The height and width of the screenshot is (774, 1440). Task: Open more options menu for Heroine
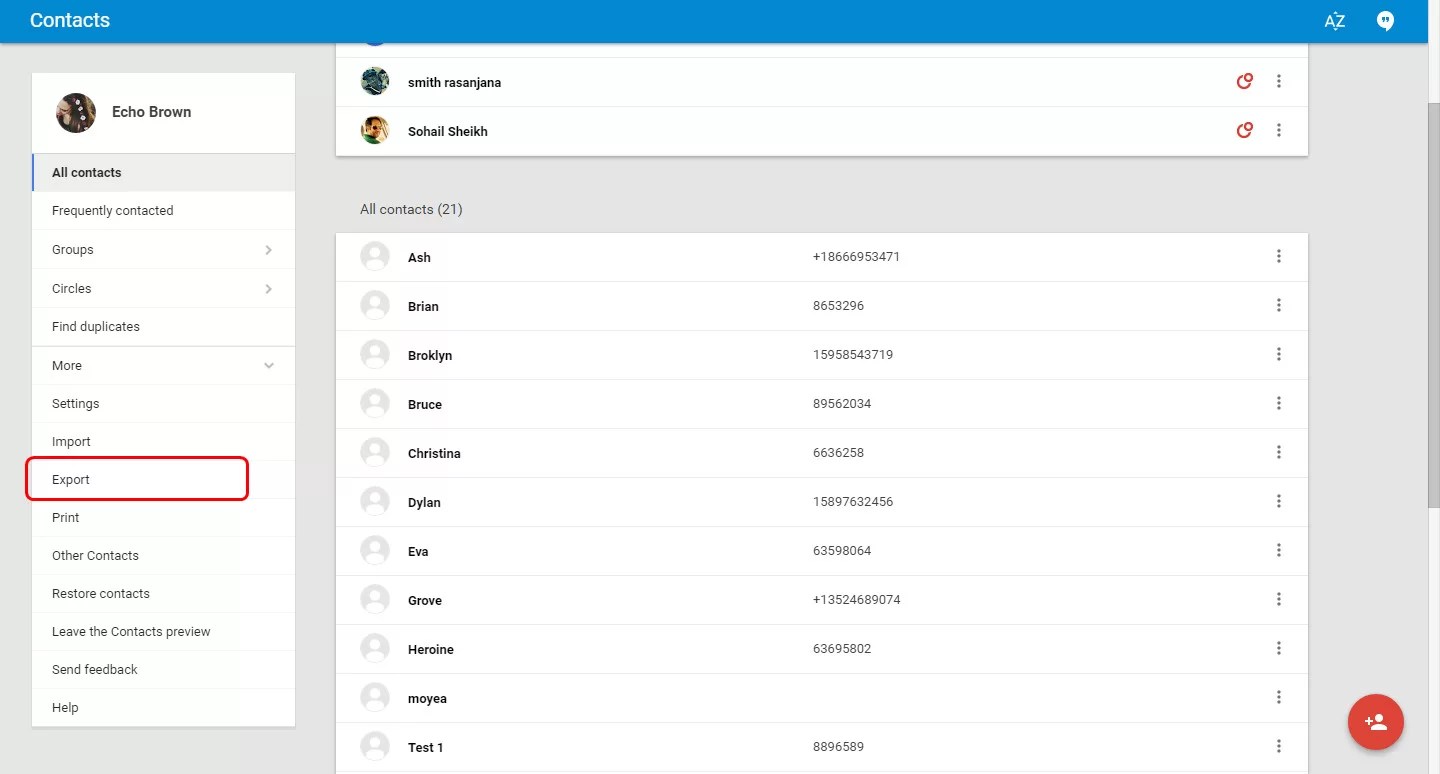coord(1279,648)
